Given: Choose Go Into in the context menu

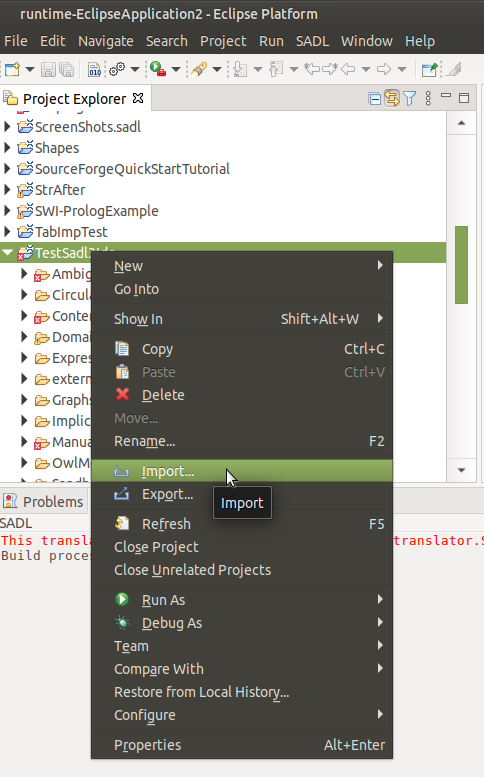Looking at the screenshot, I should [x=242, y=289].
